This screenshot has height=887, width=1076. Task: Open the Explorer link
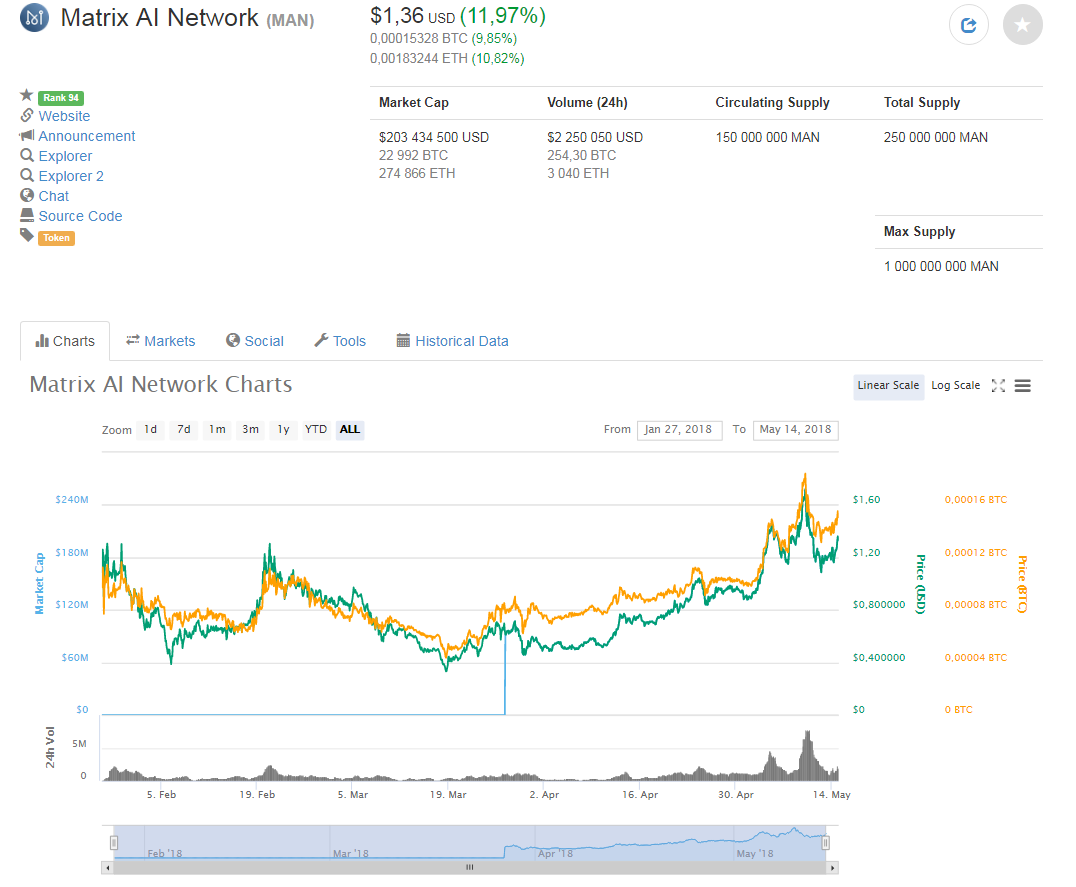pos(65,156)
